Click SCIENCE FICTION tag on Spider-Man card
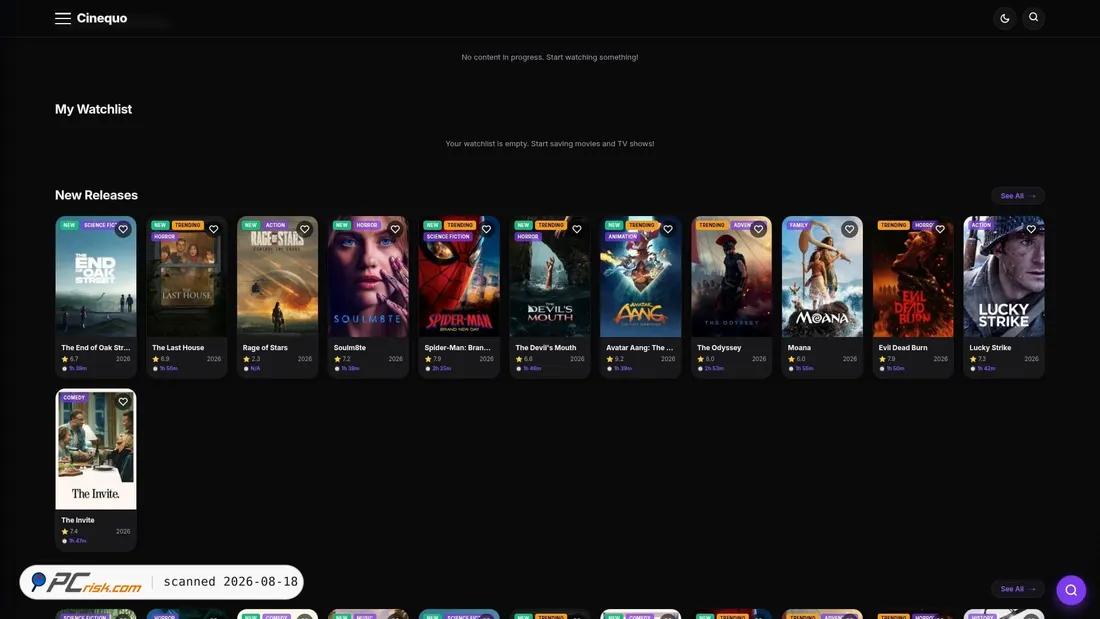The height and width of the screenshot is (619, 1100). coord(448,237)
